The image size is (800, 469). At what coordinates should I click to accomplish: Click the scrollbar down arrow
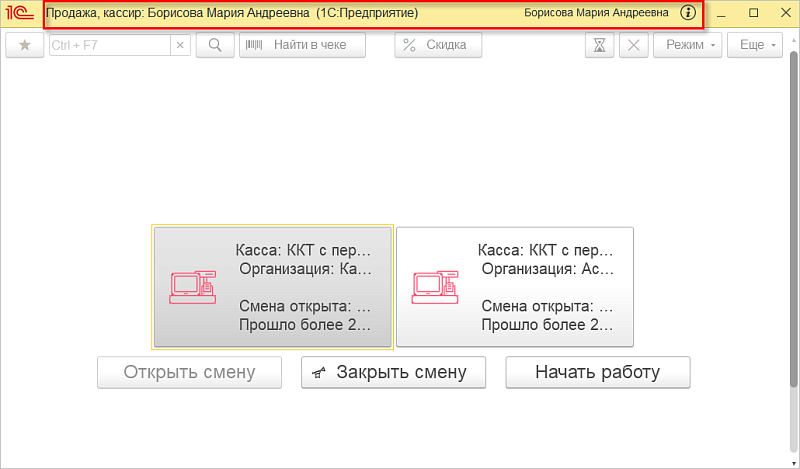click(x=794, y=463)
